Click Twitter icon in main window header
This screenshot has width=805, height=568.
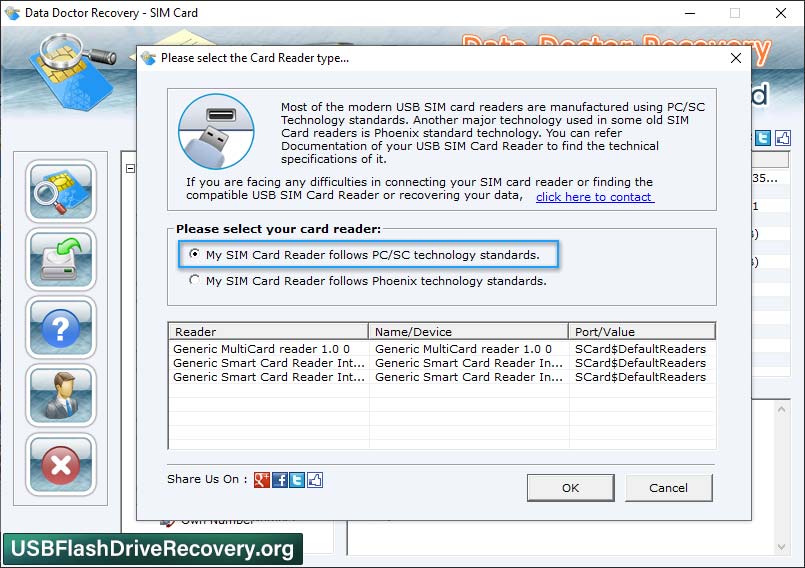[763, 138]
